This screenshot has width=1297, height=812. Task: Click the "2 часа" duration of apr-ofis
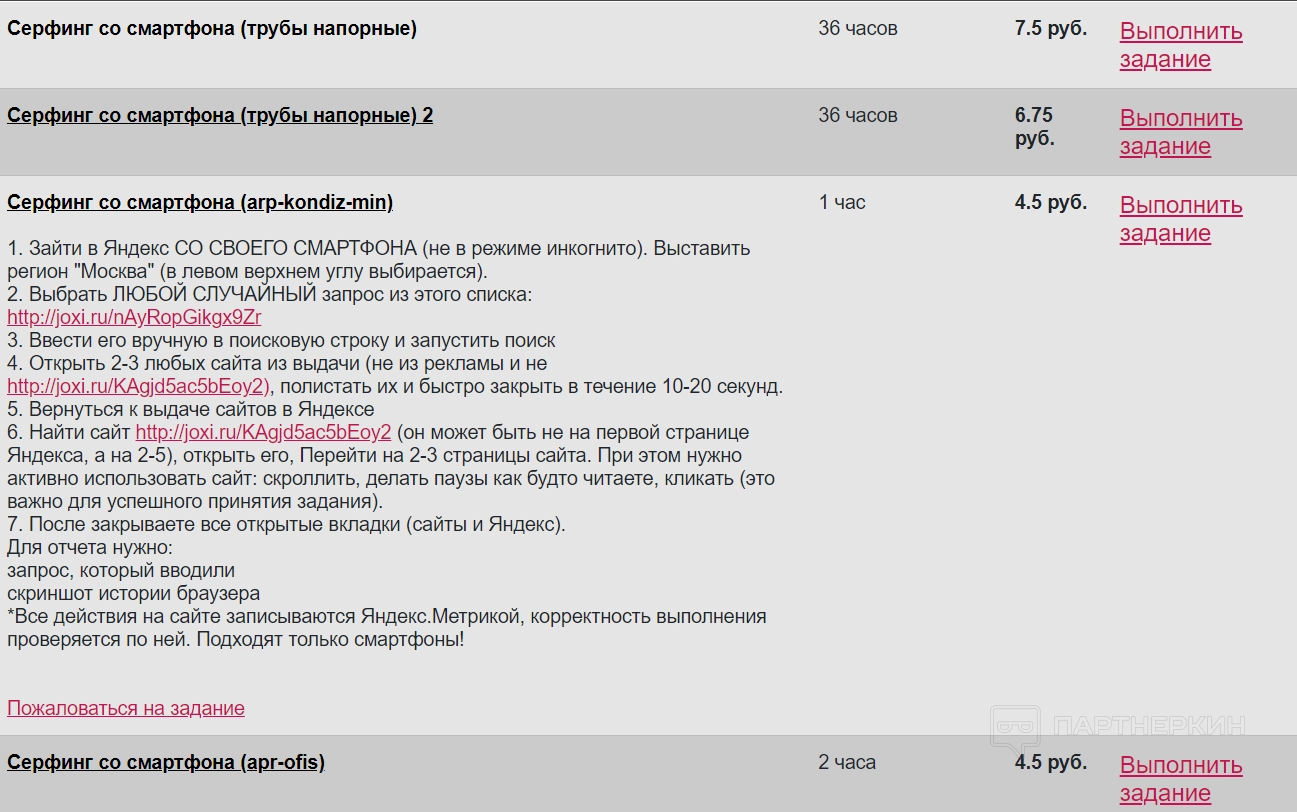(847, 762)
